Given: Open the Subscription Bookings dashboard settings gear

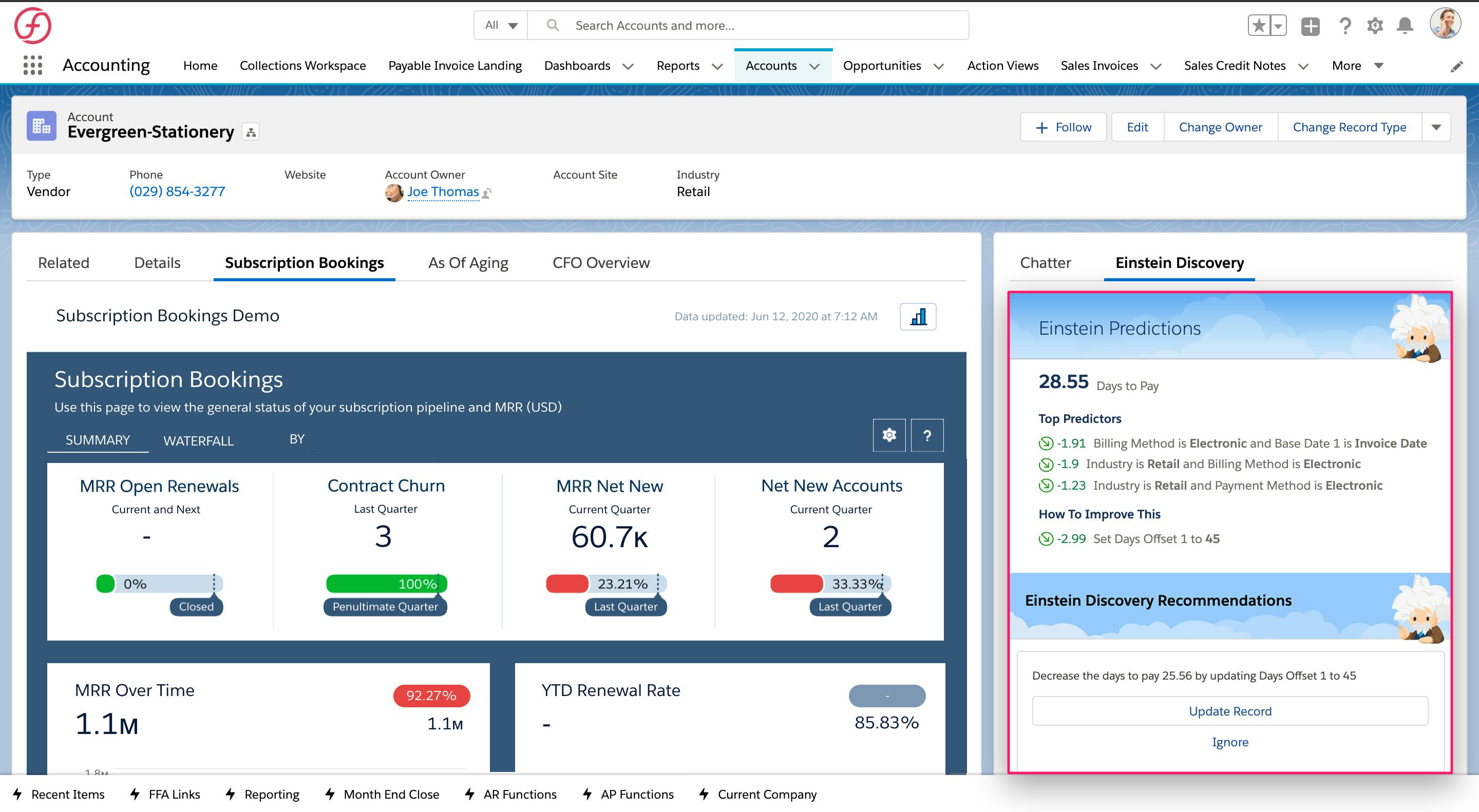Looking at the screenshot, I should [888, 435].
